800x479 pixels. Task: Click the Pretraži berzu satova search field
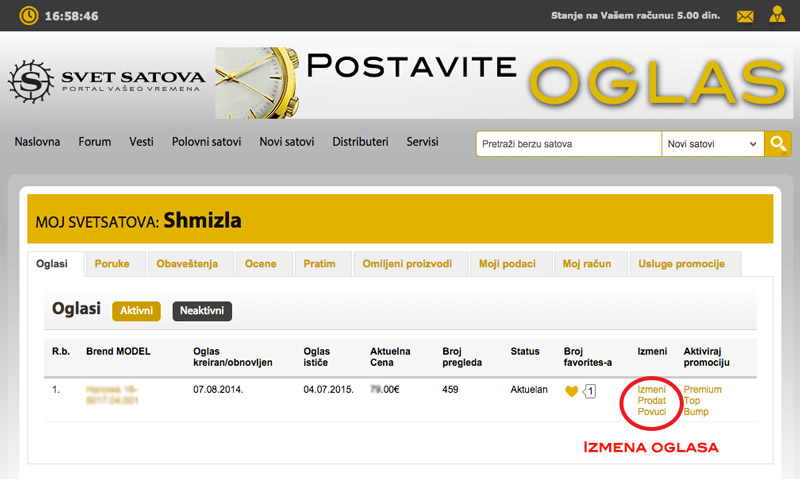coord(568,144)
